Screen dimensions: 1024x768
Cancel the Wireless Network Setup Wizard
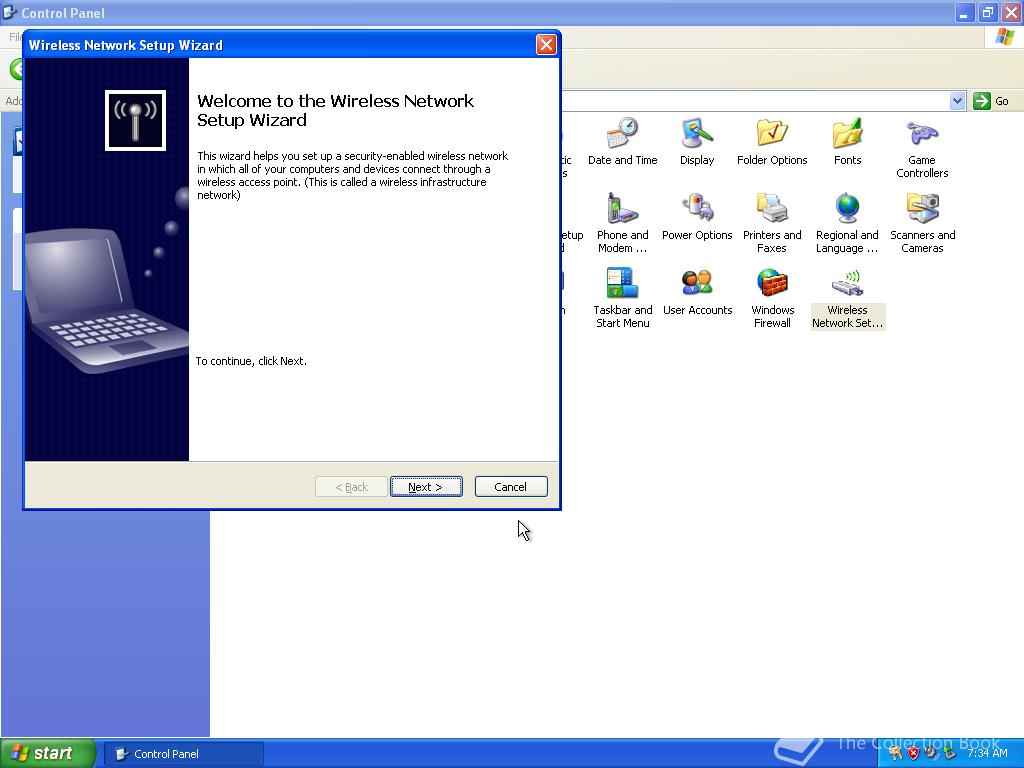click(511, 487)
